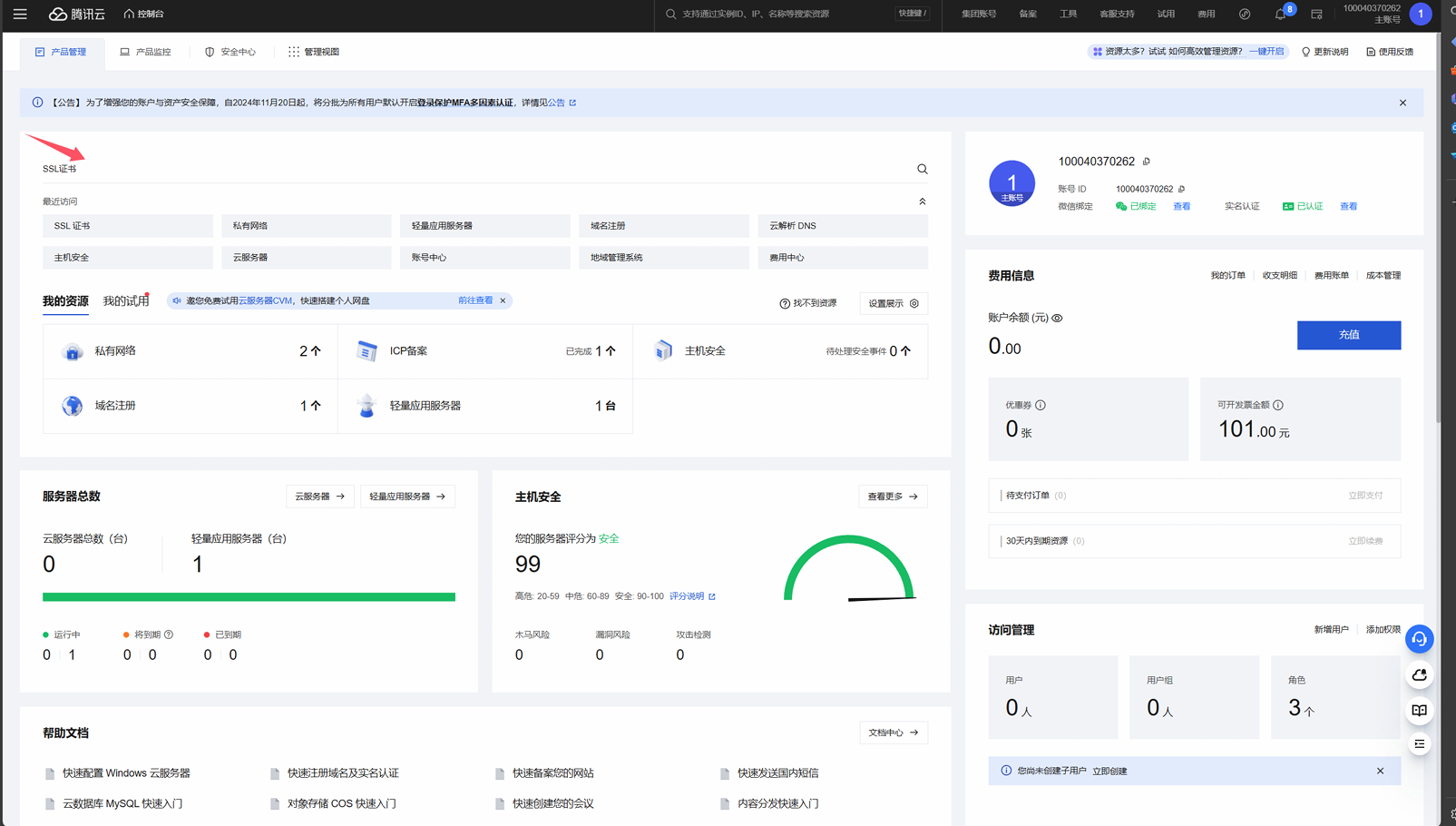
Task: Click the blue 充值 button
Action: click(1348, 335)
